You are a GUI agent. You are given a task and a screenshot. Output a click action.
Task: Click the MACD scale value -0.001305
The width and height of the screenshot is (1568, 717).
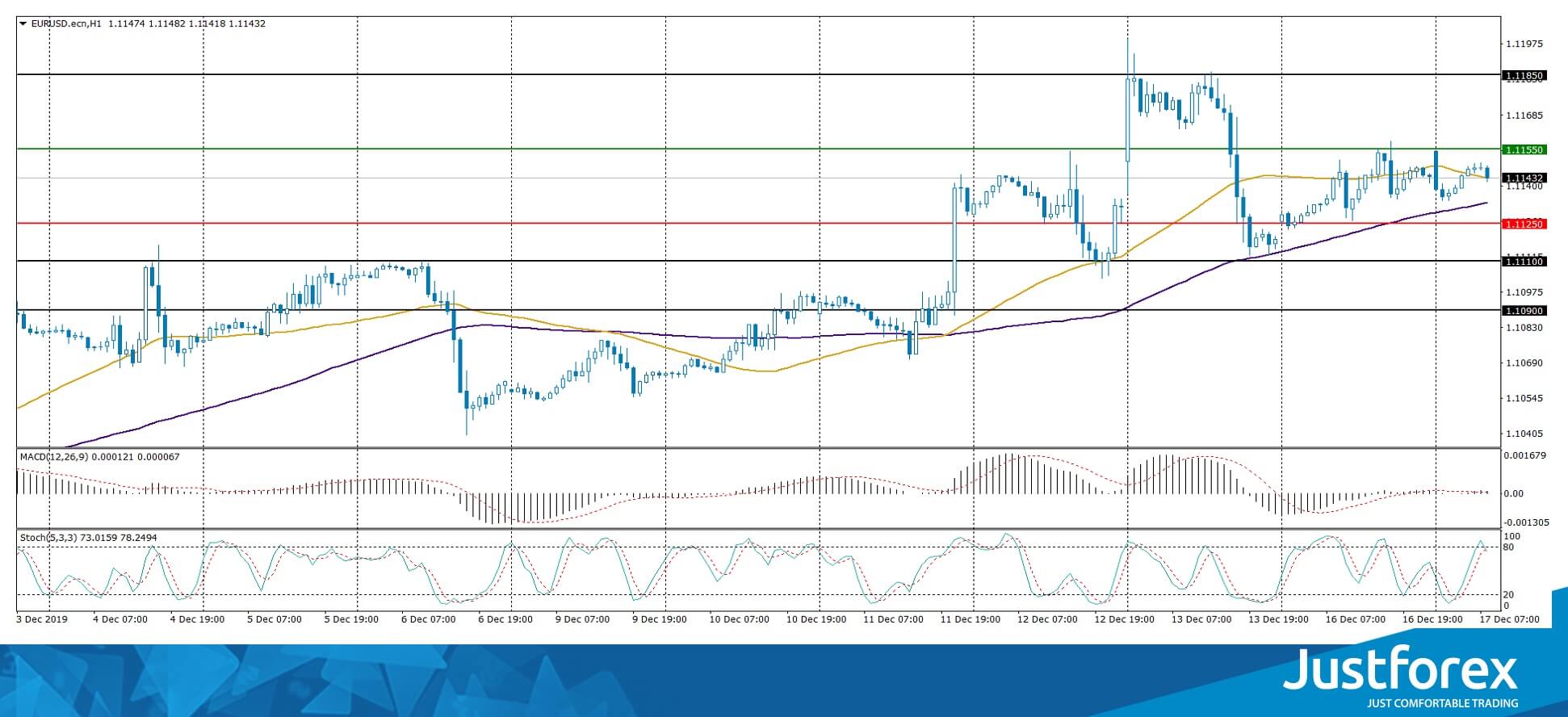(1527, 522)
